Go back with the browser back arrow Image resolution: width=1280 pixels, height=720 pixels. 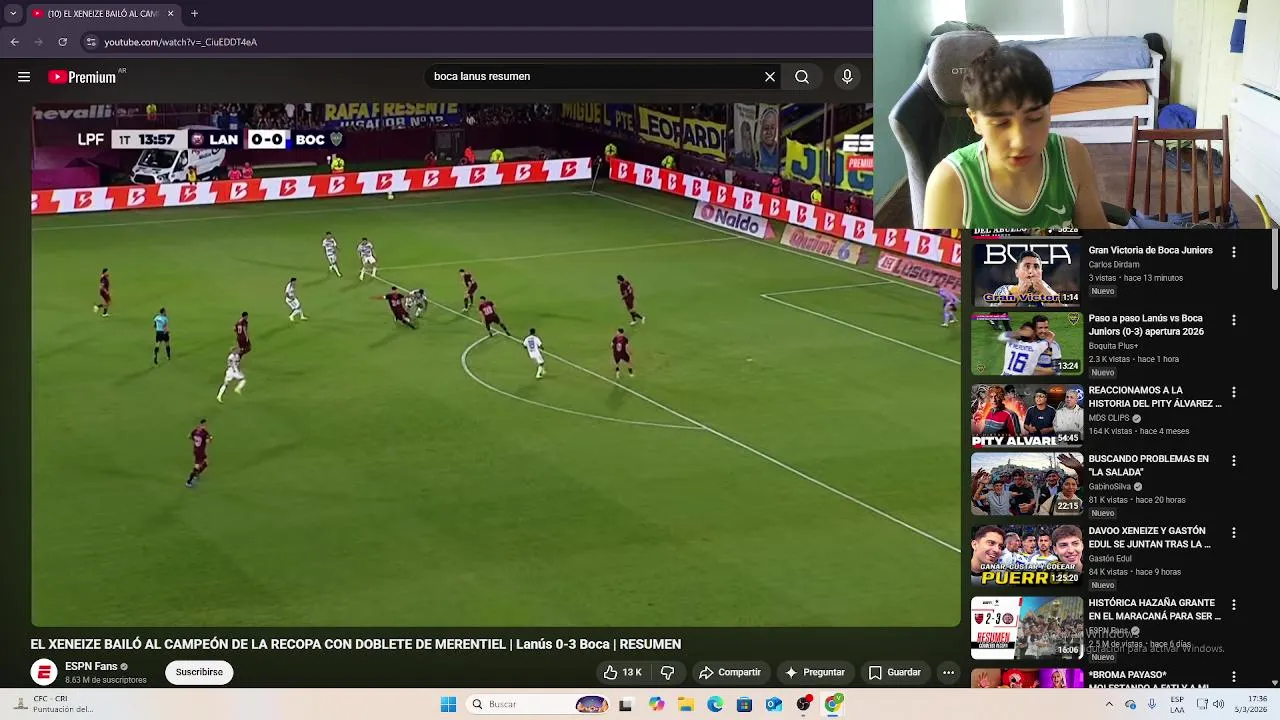(x=15, y=42)
